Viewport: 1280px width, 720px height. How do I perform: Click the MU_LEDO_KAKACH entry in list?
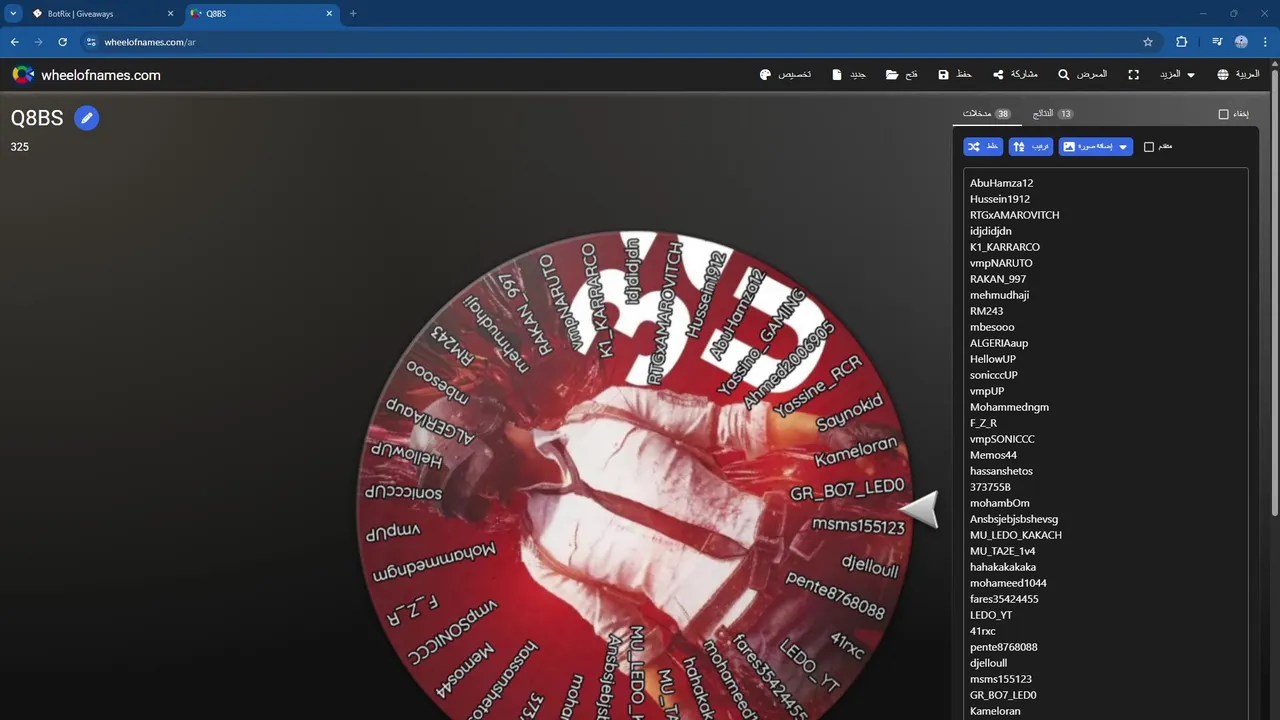[1016, 535]
